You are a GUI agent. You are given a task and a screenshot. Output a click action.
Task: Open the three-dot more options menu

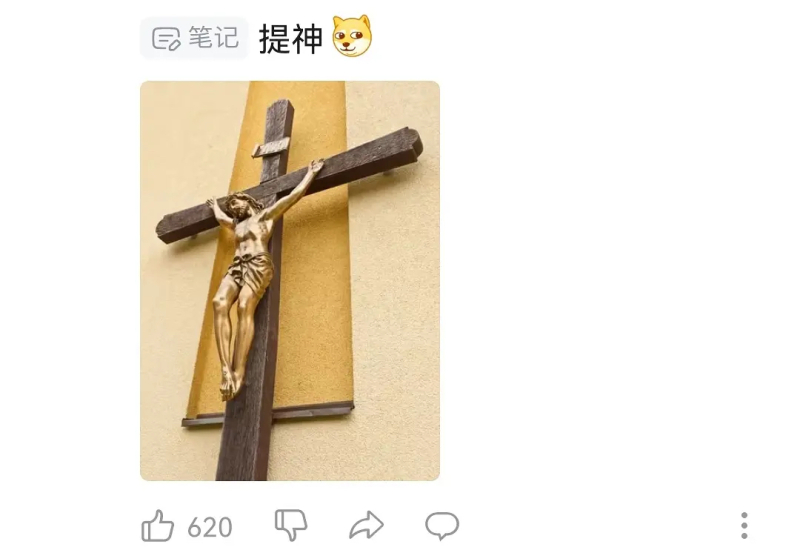[x=744, y=526]
